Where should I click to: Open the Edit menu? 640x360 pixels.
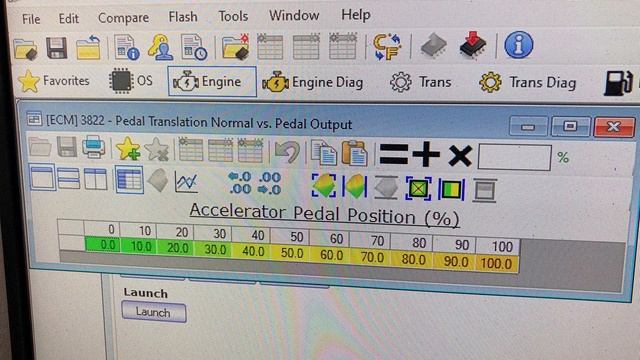pos(69,18)
